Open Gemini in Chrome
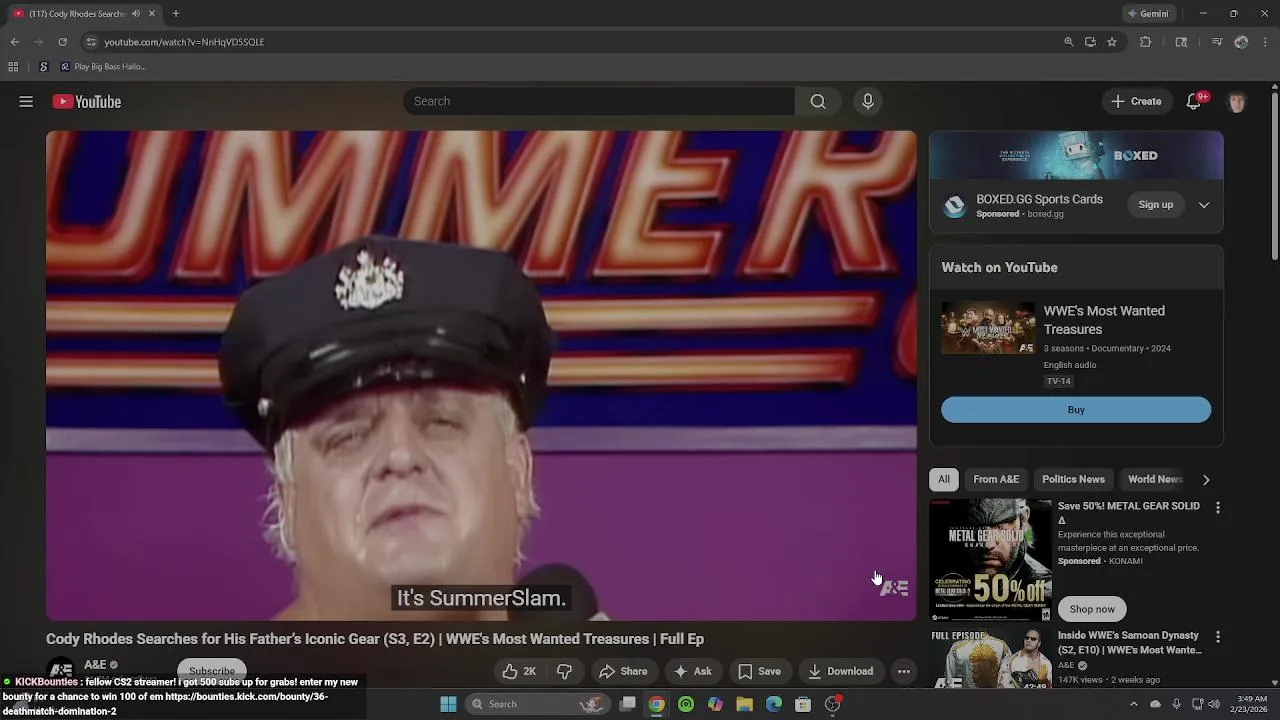This screenshot has height=720, width=1280. (1148, 14)
